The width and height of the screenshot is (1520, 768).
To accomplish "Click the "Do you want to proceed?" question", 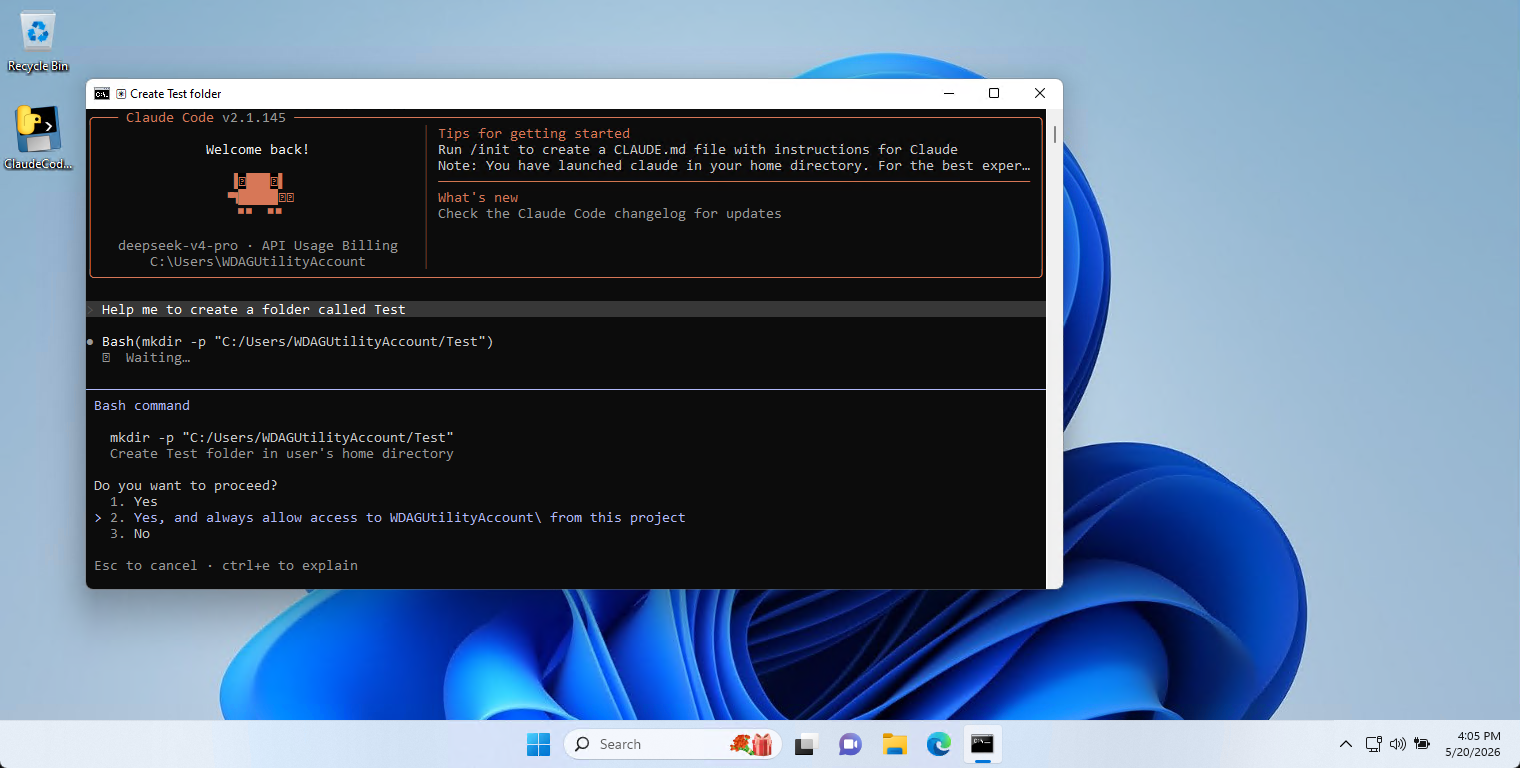I will pos(186,486).
